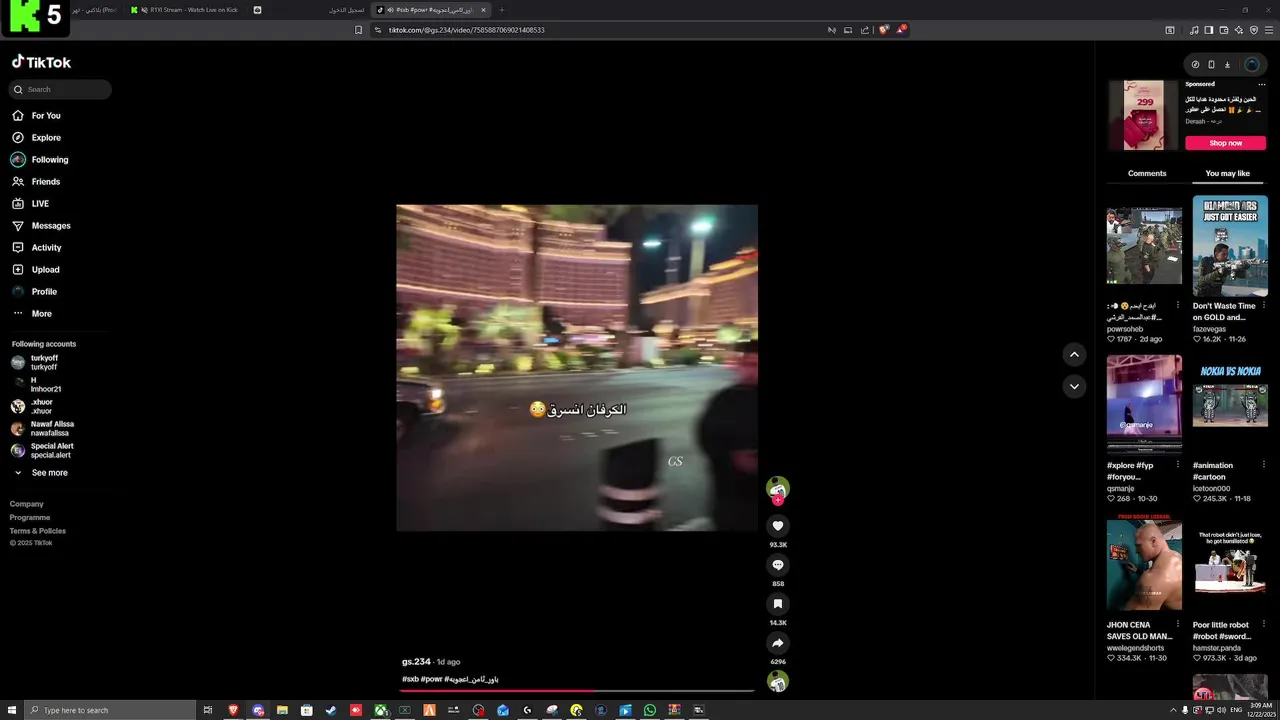This screenshot has width=1280, height=720.
Task: Go to previous video with up chevron
Action: (1074, 354)
